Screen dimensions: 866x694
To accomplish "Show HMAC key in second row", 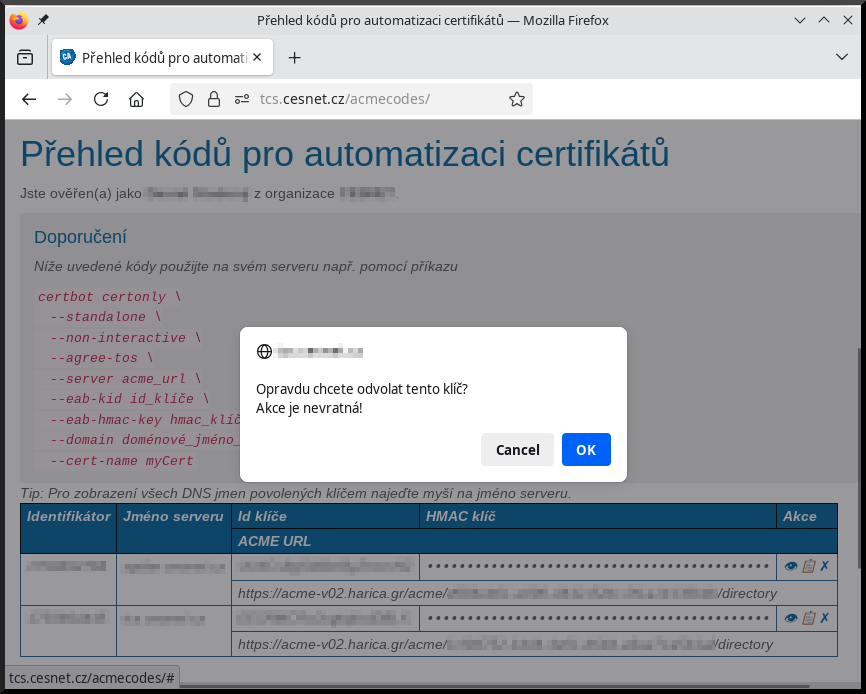I will point(790,618).
